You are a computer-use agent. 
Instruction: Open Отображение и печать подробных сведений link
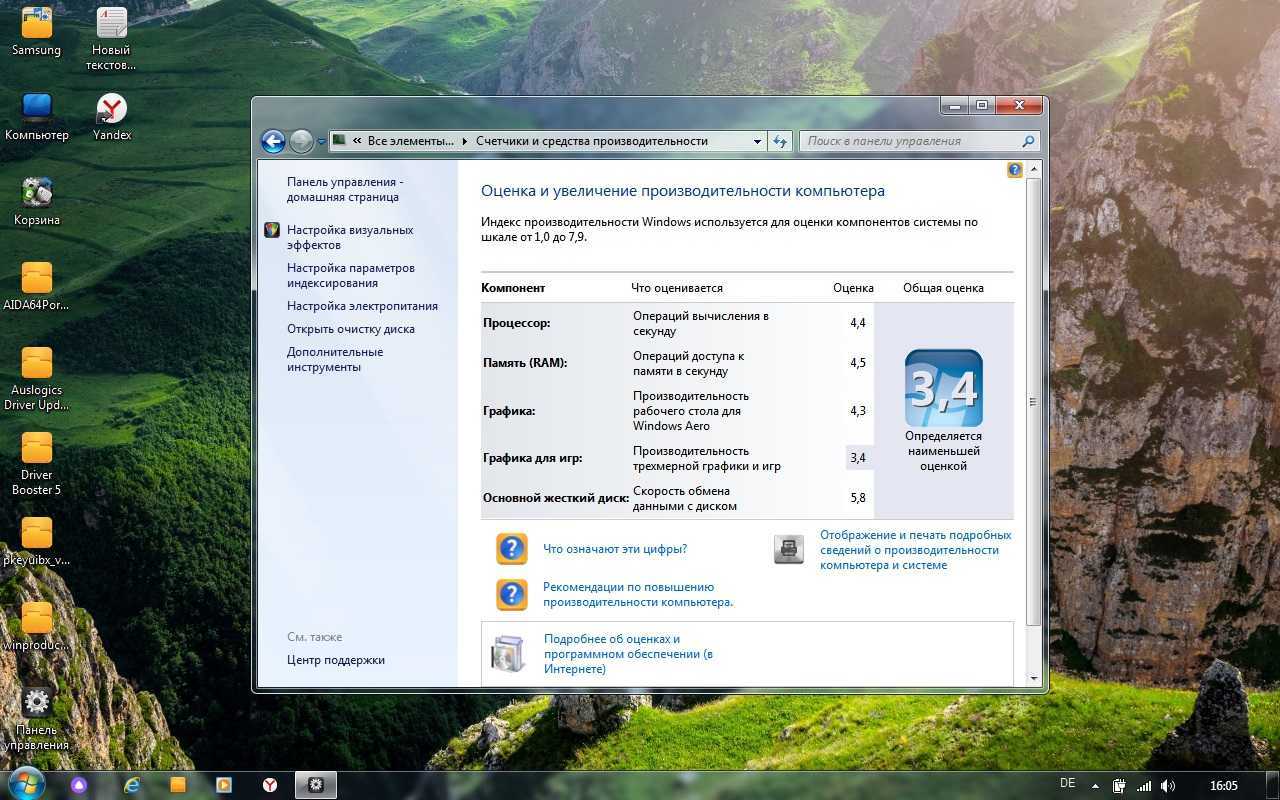916,550
